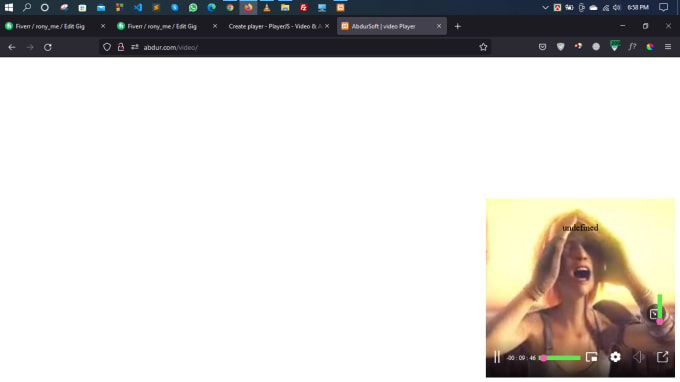
Task: Open Windows taskbar search
Action: tap(27, 7)
